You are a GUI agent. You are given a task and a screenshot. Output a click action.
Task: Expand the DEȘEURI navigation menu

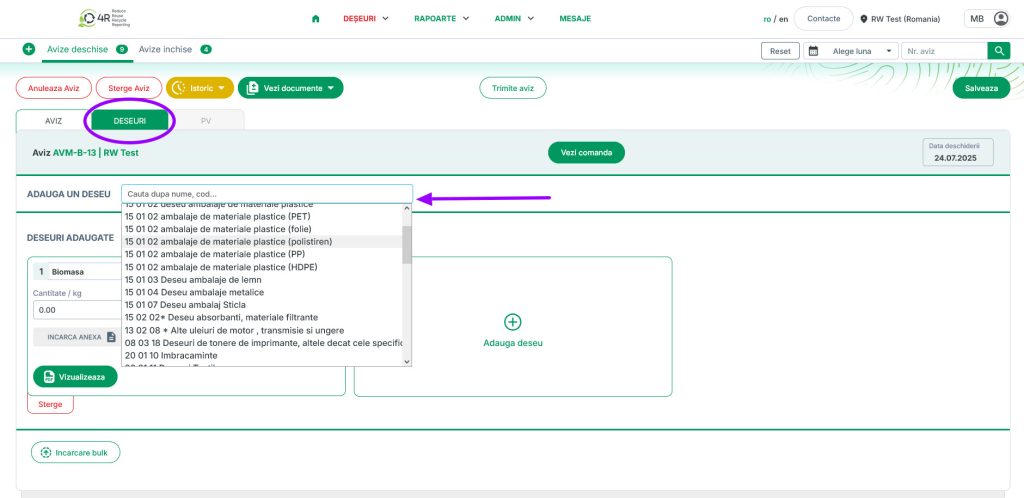pyautogui.click(x=365, y=18)
